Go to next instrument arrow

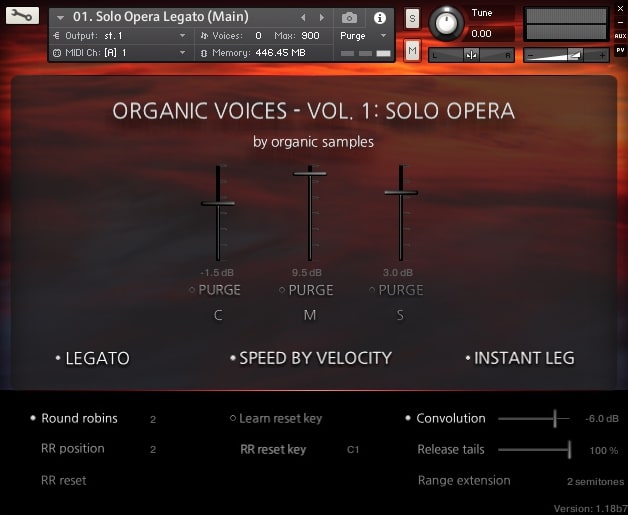click(x=321, y=18)
